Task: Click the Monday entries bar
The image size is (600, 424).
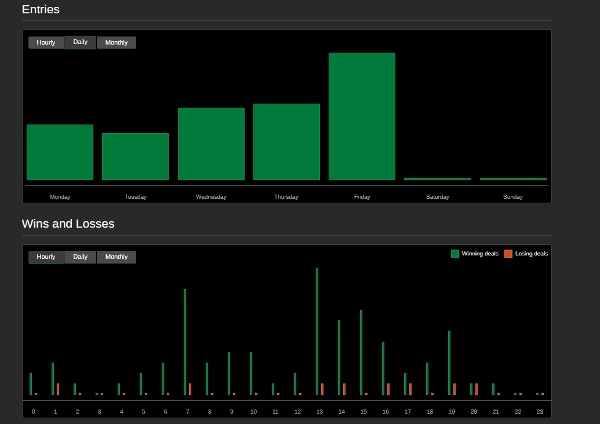Action: [60, 152]
